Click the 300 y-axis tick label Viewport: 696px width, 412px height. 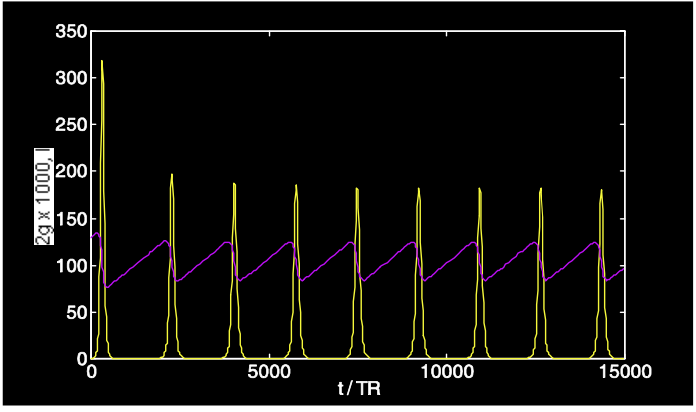pyautogui.click(x=71, y=78)
